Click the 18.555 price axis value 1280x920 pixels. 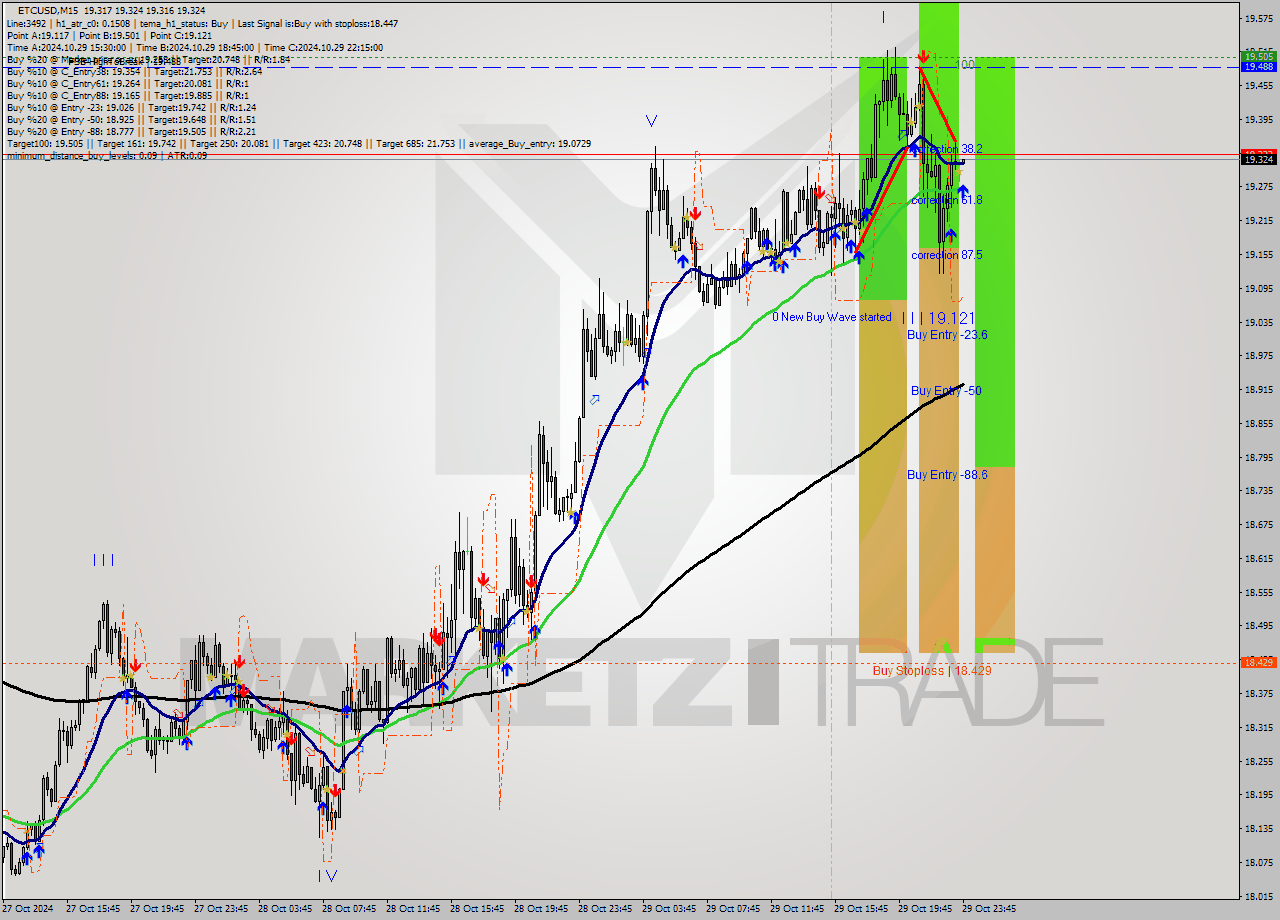(1259, 592)
